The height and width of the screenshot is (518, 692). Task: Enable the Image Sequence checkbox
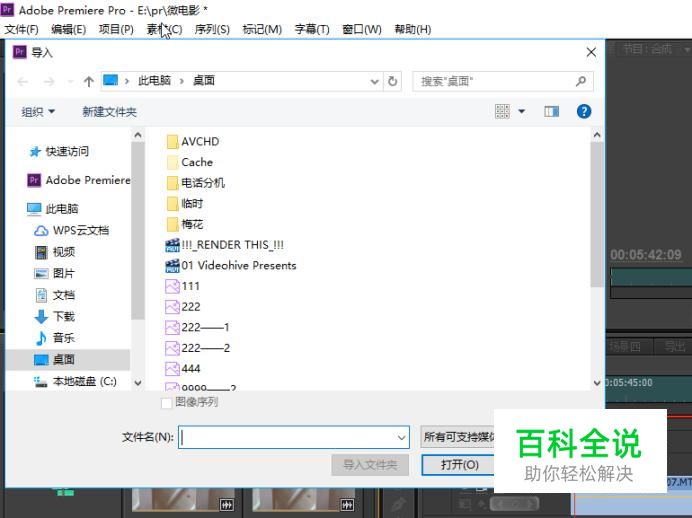[x=166, y=403]
